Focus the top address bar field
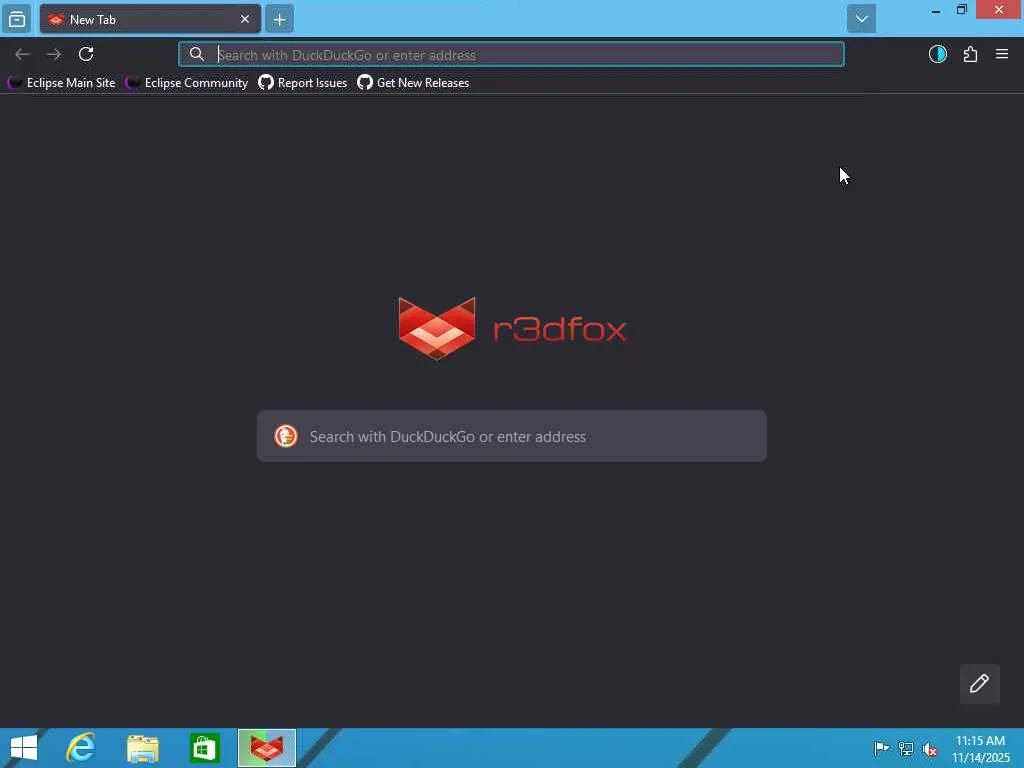This screenshot has width=1024, height=768. [511, 54]
